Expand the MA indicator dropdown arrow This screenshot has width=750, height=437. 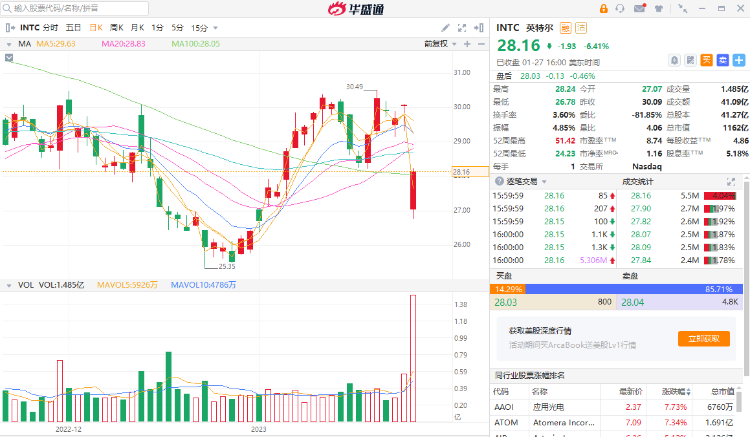(x=9, y=44)
